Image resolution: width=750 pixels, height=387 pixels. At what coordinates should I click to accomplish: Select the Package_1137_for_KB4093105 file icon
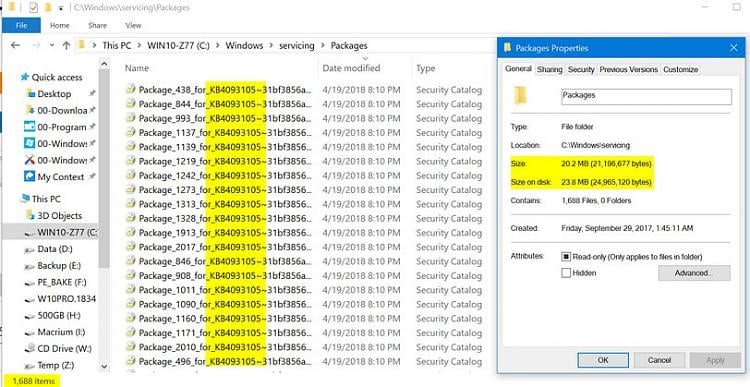(131, 133)
